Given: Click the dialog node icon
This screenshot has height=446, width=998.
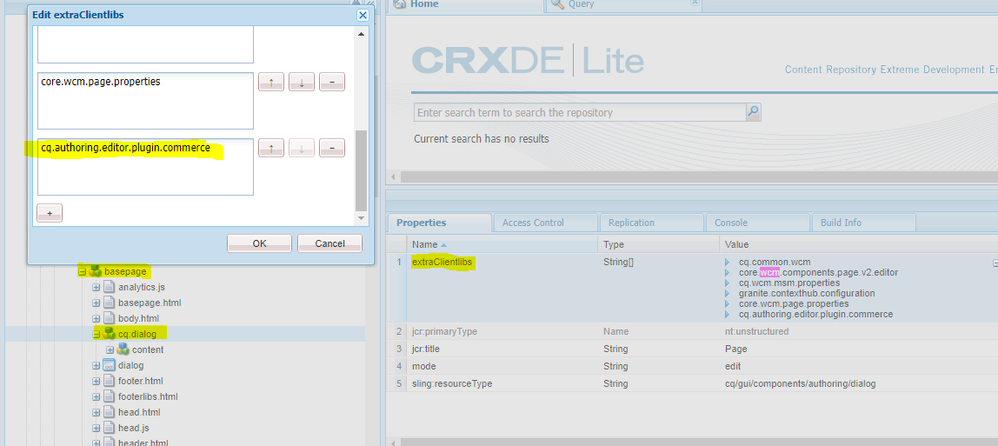Looking at the screenshot, I should tap(109, 365).
